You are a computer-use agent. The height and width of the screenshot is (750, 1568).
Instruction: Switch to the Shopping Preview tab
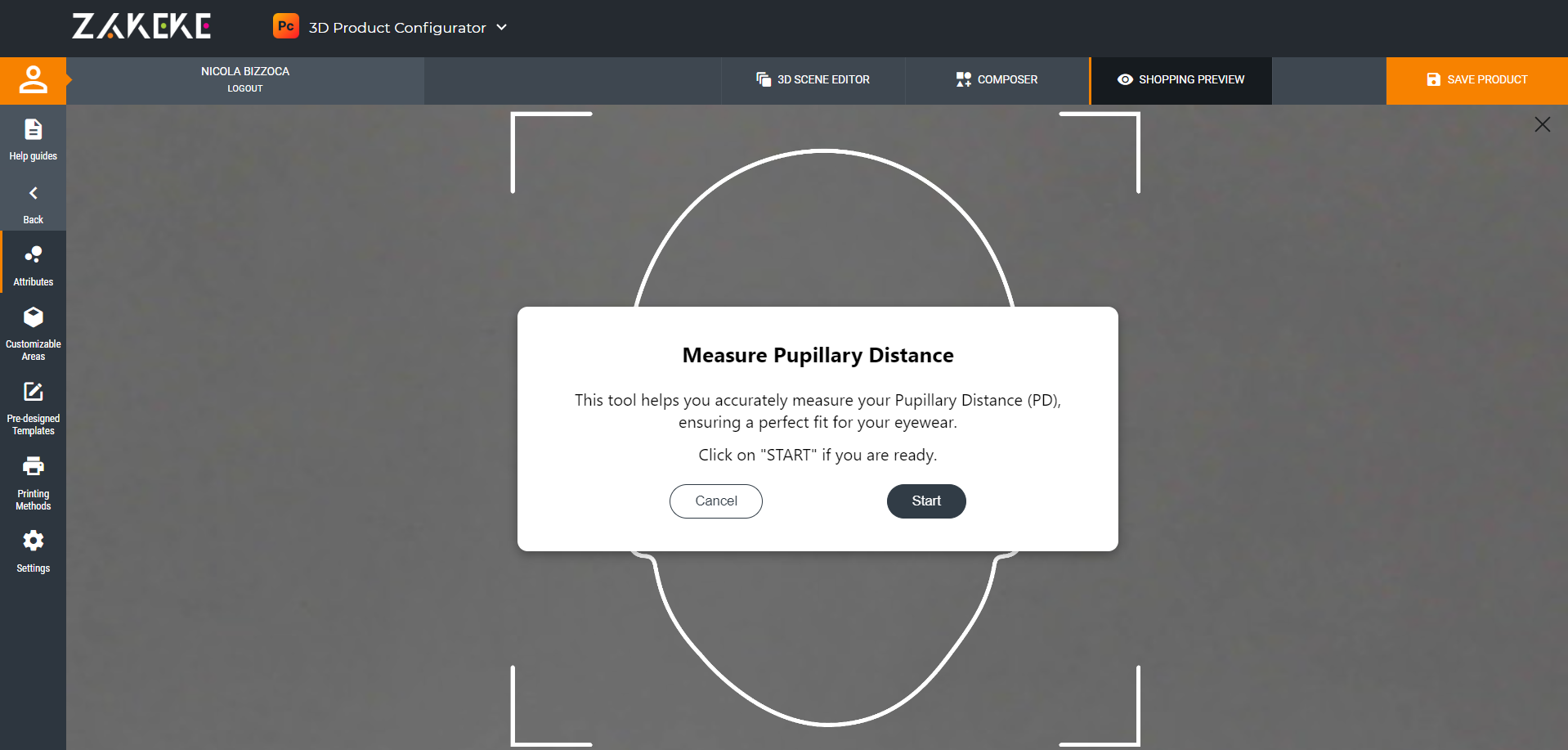(1180, 80)
